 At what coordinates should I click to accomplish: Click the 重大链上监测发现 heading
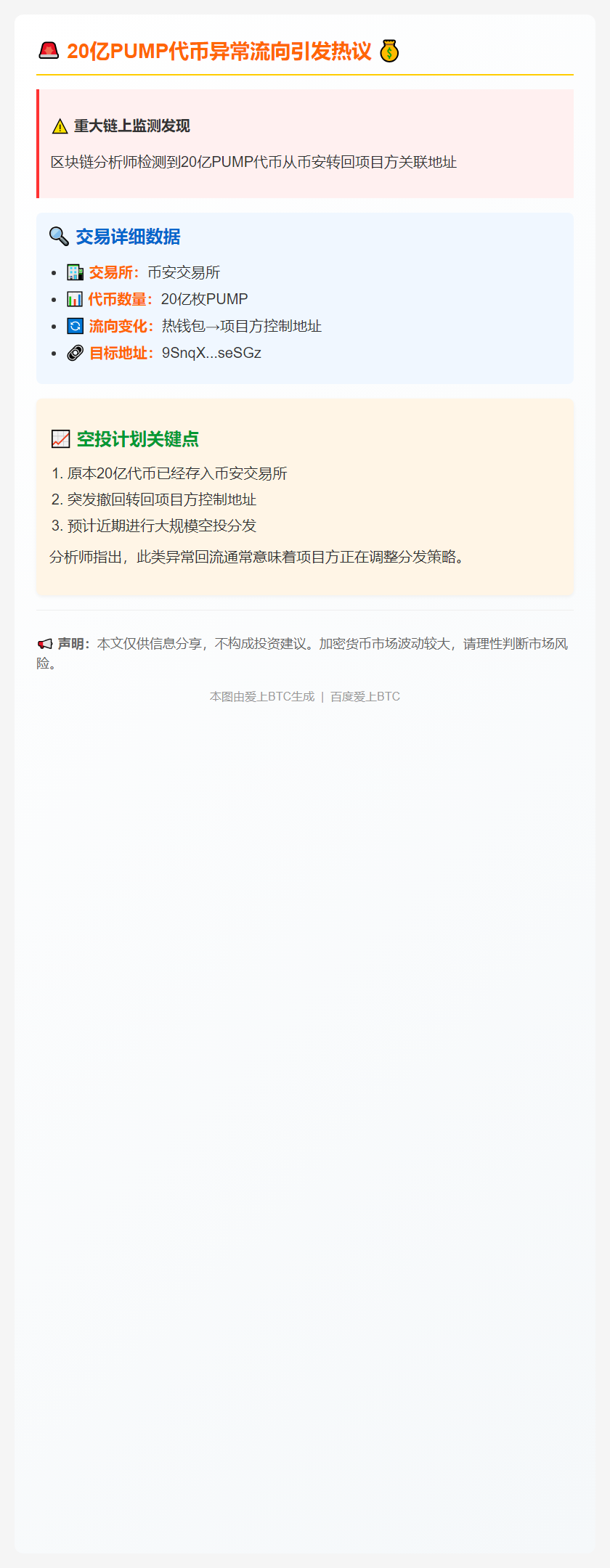point(132,126)
